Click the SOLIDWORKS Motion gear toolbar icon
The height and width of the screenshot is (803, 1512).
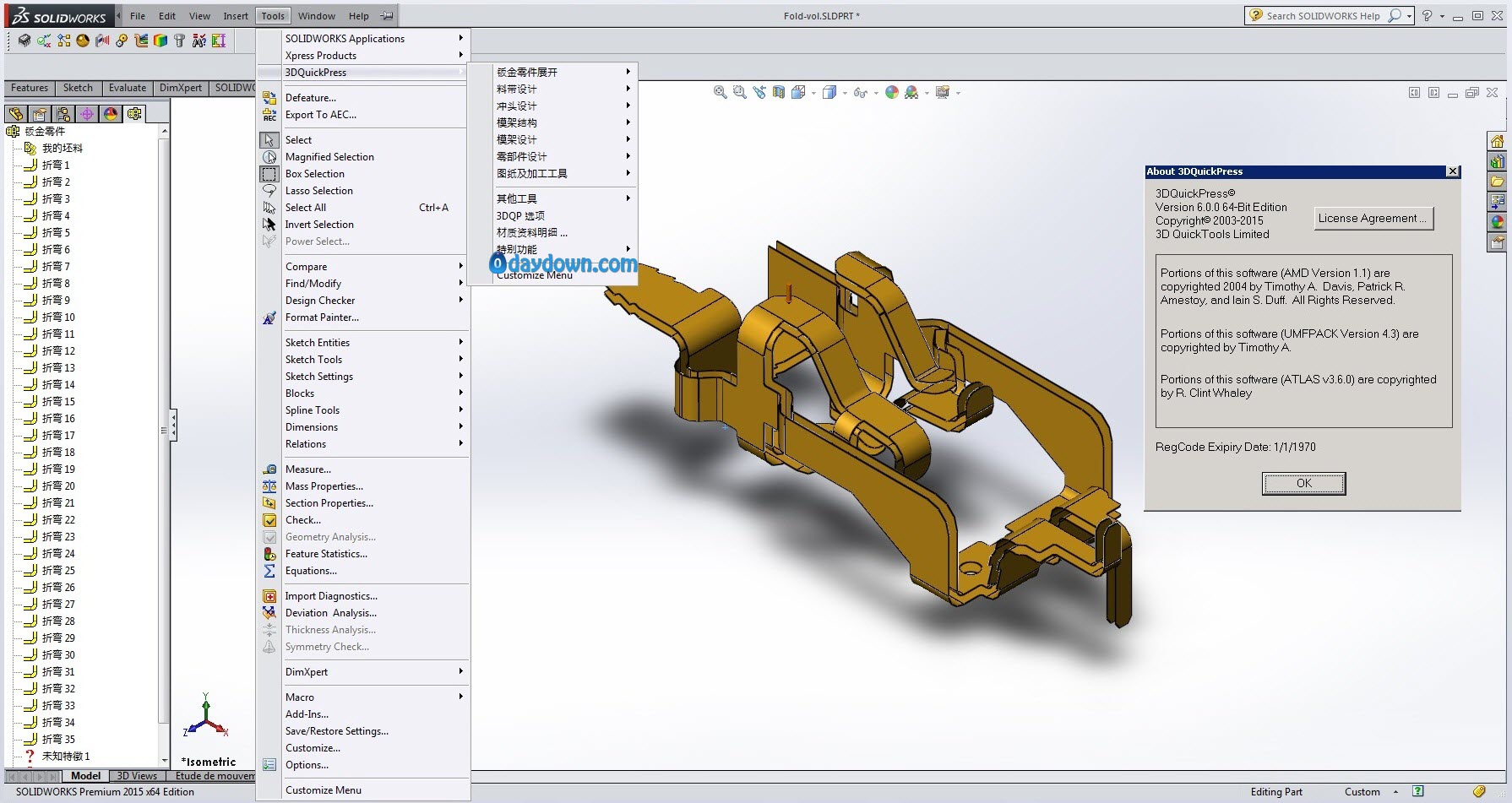(122, 40)
